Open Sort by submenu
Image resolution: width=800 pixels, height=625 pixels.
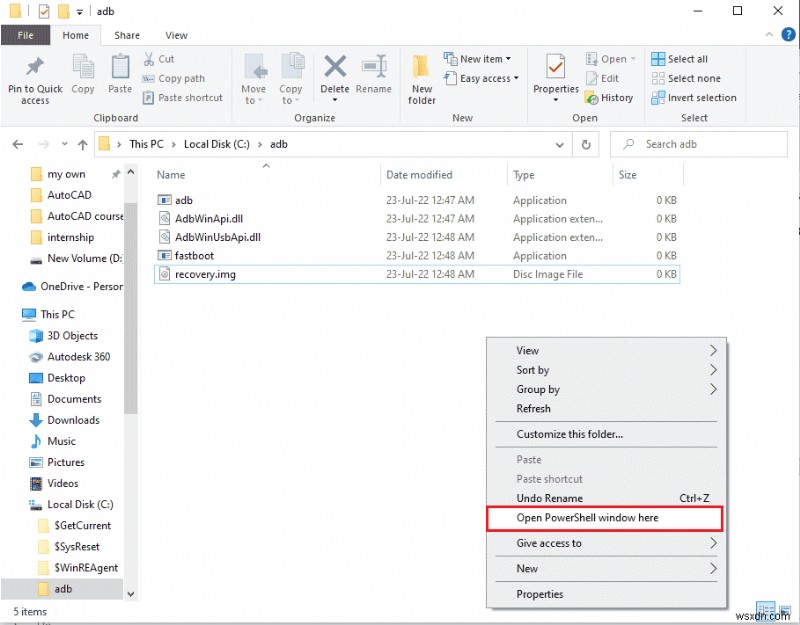coord(606,370)
